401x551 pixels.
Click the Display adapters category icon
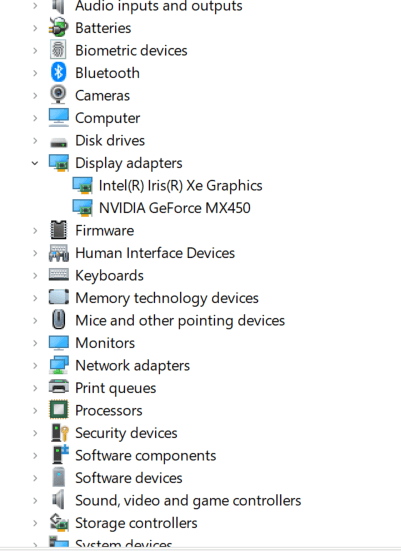(x=59, y=163)
